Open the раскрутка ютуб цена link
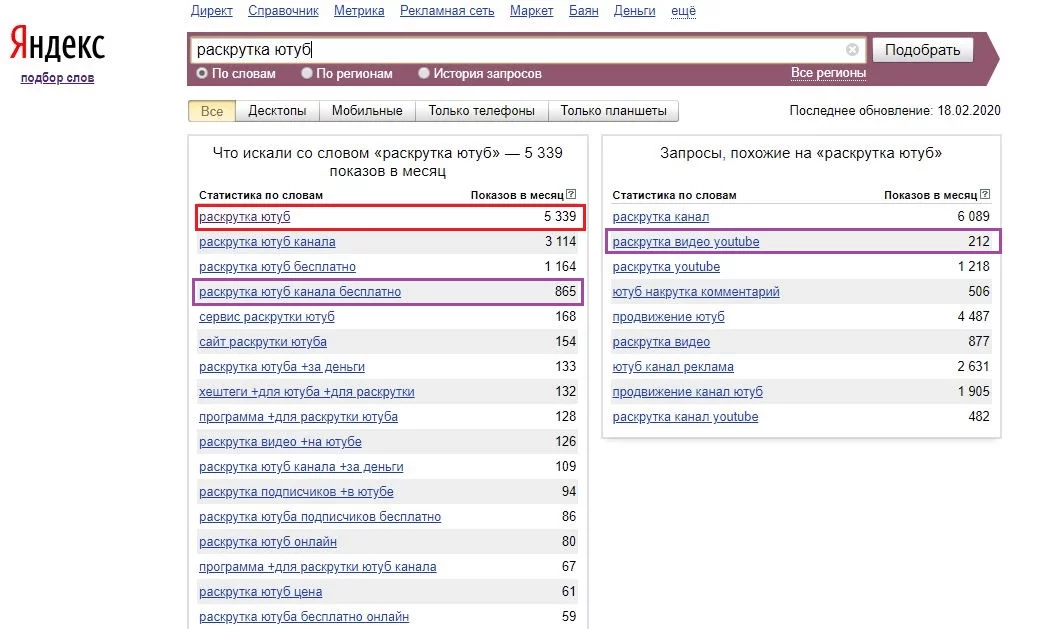Viewport: 1053px width, 629px height. (x=261, y=592)
